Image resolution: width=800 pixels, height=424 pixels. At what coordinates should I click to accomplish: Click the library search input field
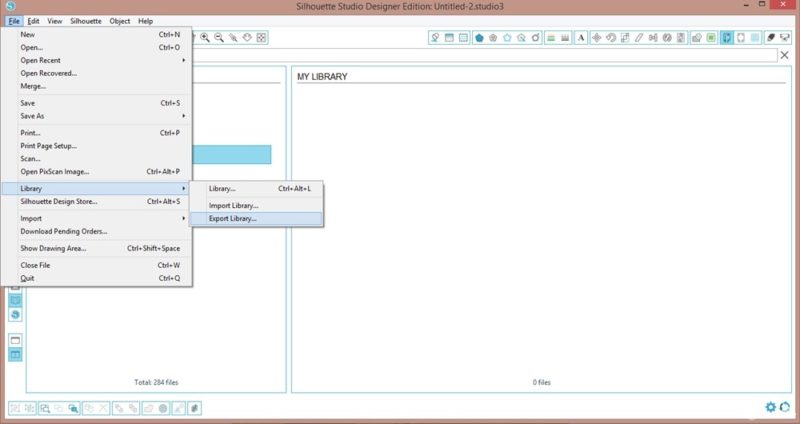[485, 55]
